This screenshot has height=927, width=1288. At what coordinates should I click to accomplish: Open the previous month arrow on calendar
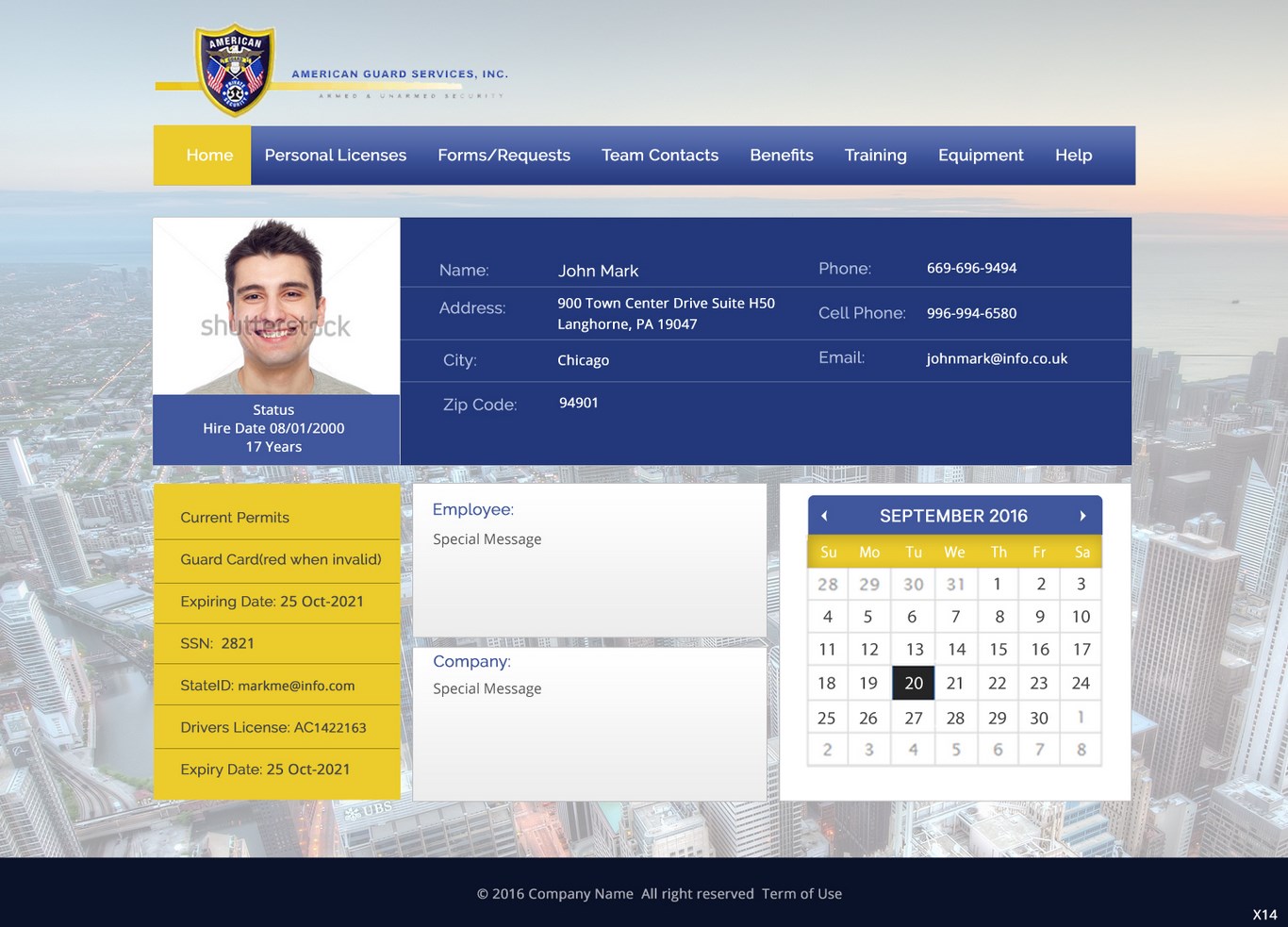click(825, 516)
